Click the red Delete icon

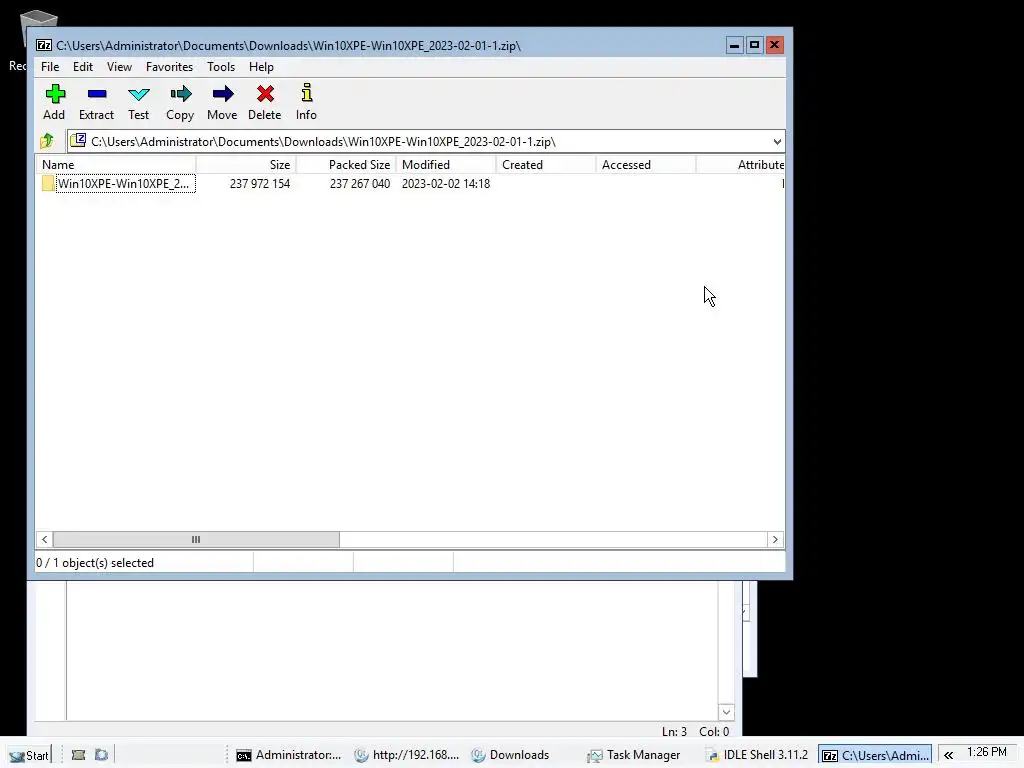265,94
